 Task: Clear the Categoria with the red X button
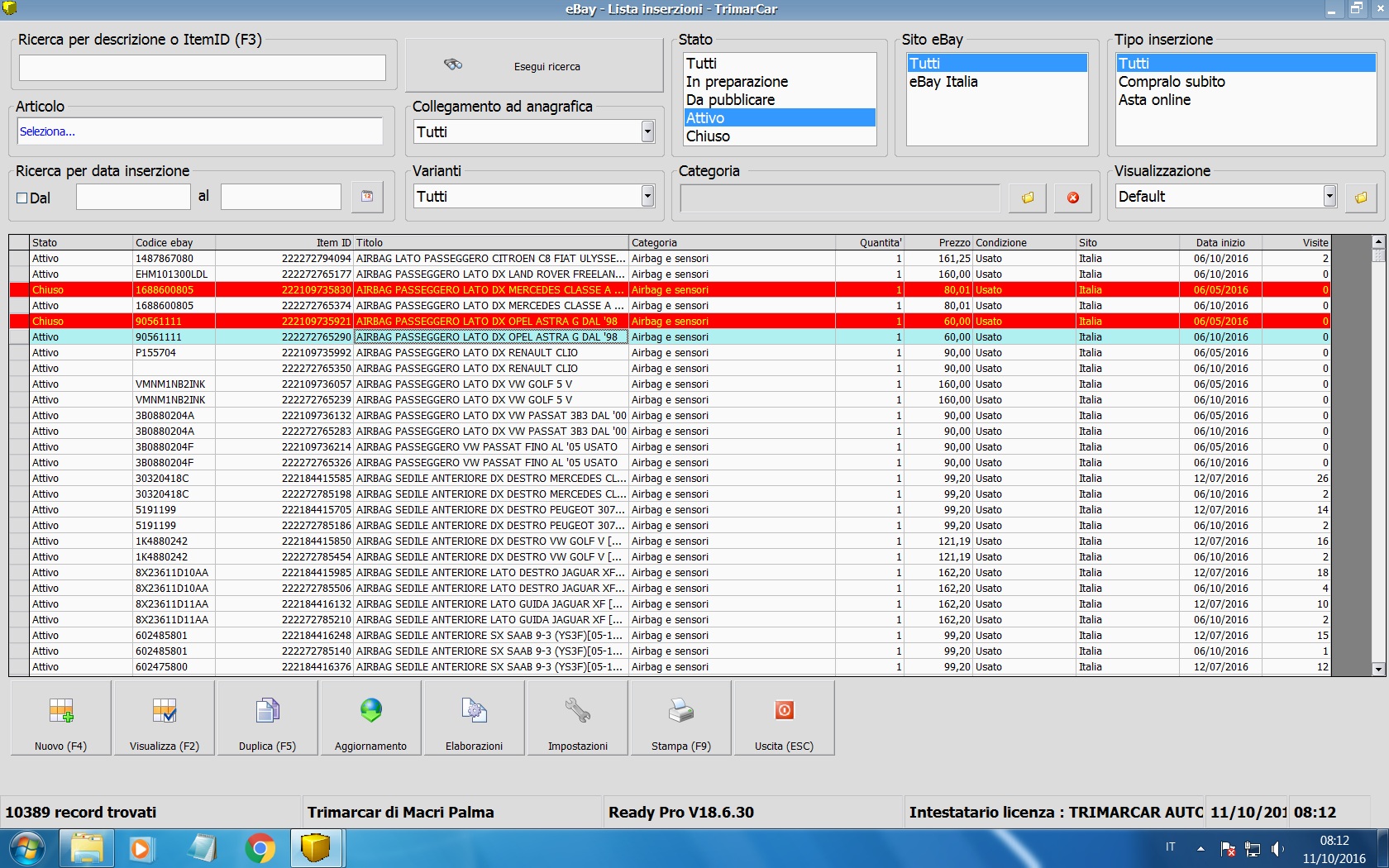1073,198
